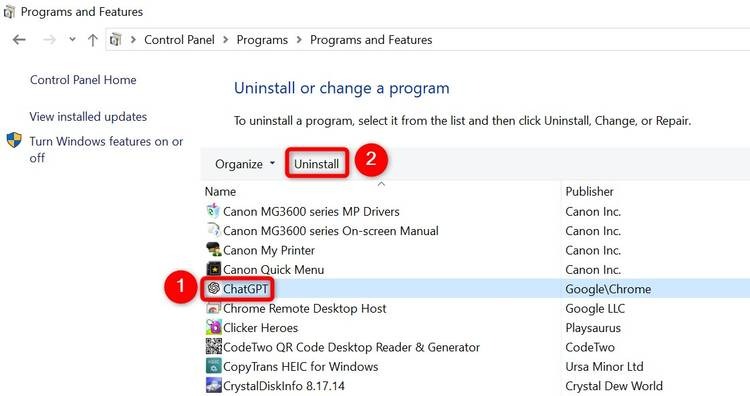Select Canon MG3600 MP Drivers icon

(213, 211)
